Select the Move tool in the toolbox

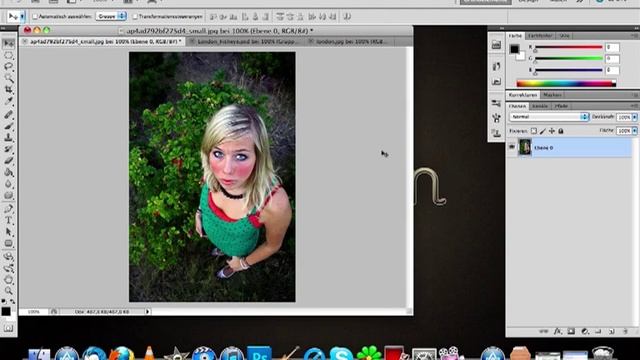[x=9, y=44]
